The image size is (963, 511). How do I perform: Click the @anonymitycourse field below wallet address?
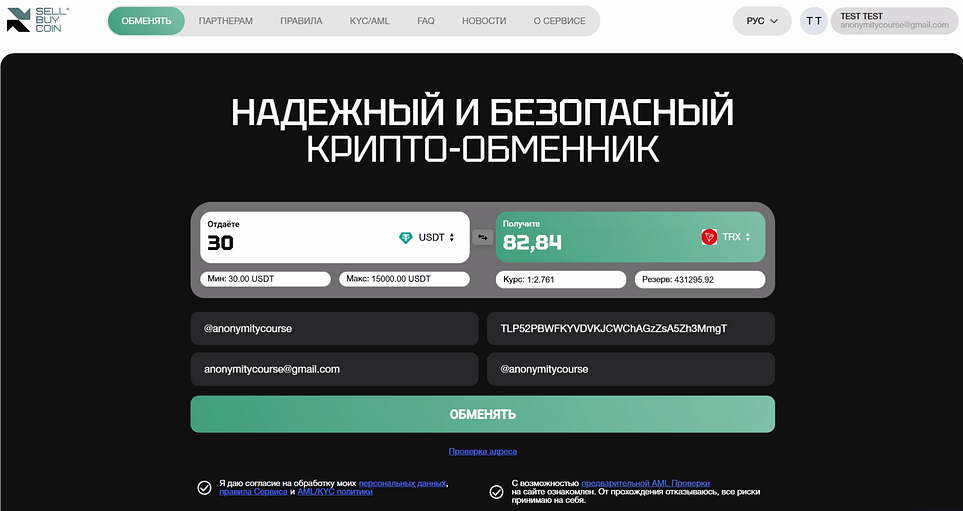pos(631,369)
